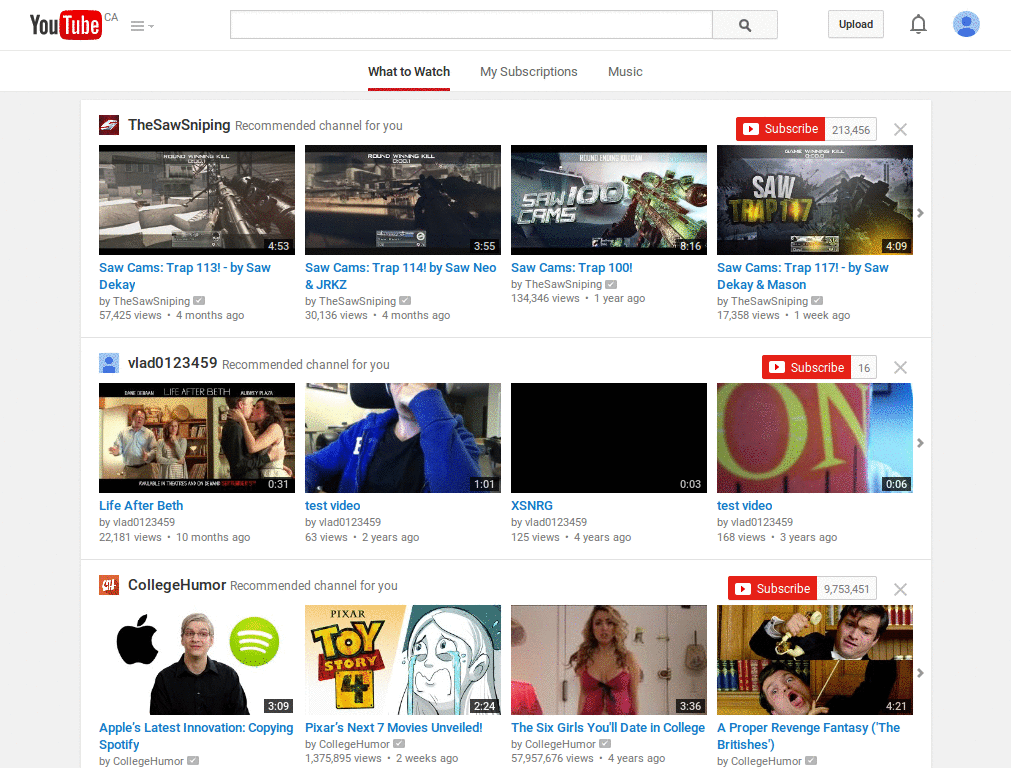Screen dimensions: 1024x768
Task: Click TheSawSniping subscriber count 213,456
Action: pyautogui.click(x=850, y=129)
